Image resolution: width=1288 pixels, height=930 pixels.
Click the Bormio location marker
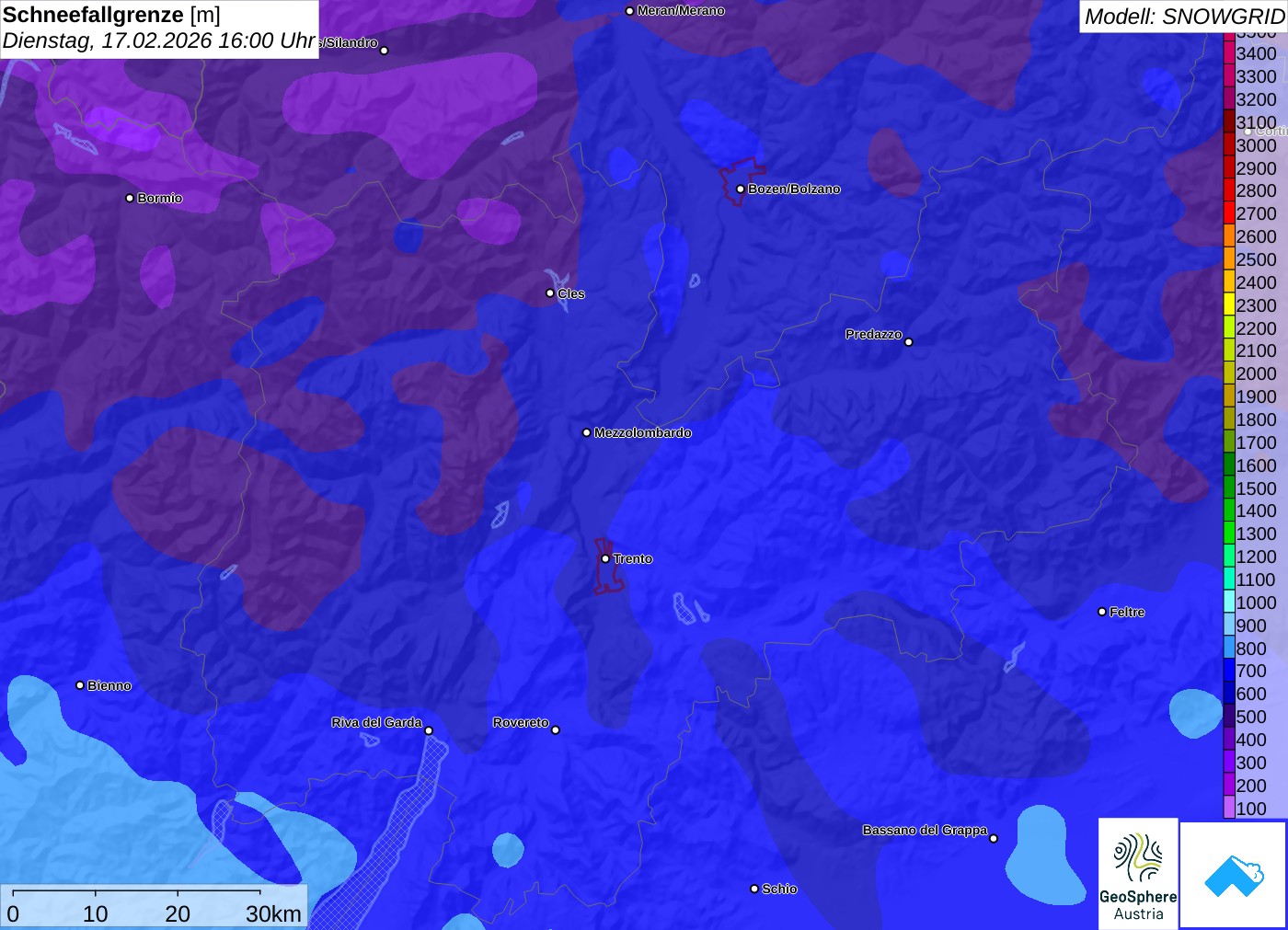point(130,198)
